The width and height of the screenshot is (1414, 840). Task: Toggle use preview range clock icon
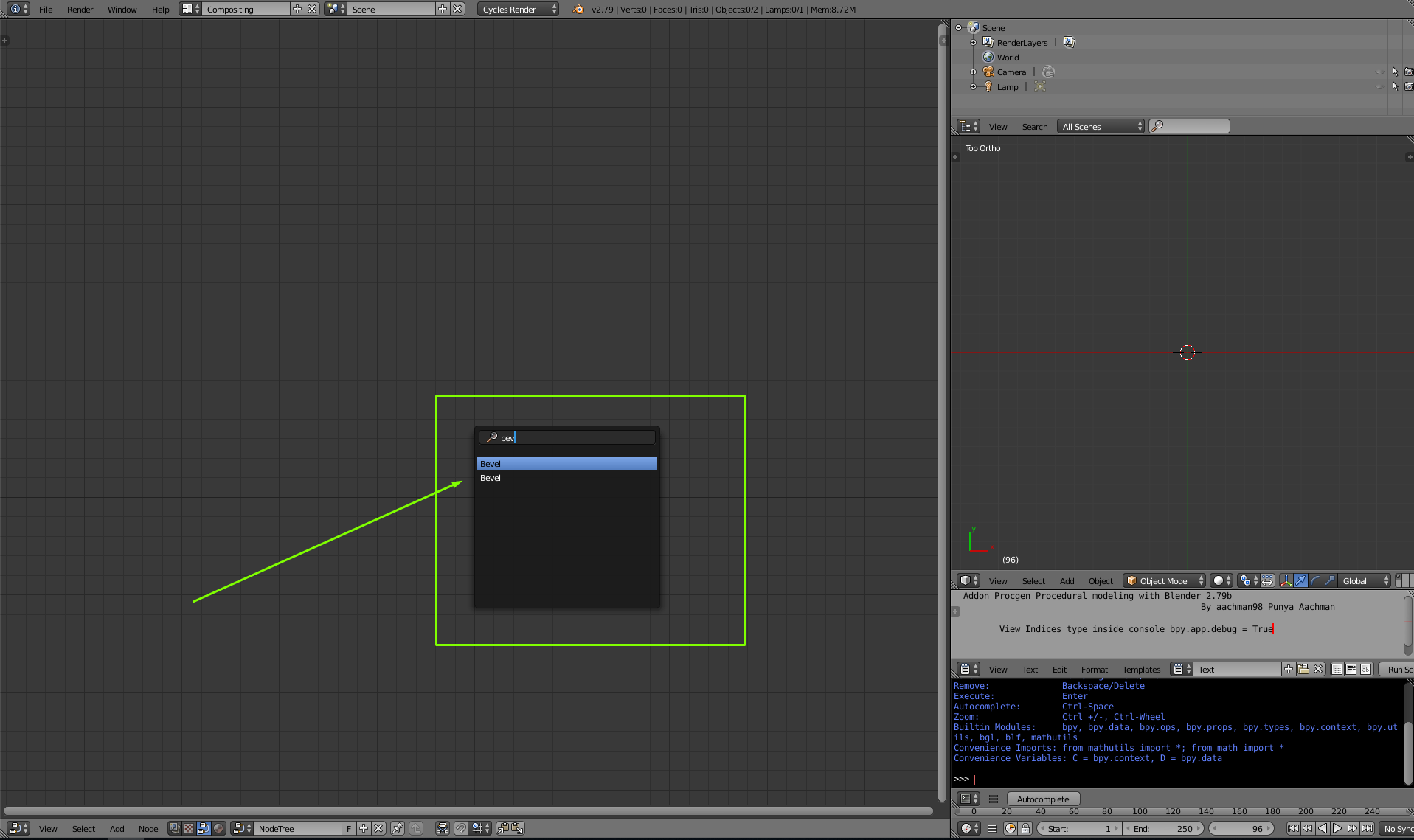click(1011, 829)
